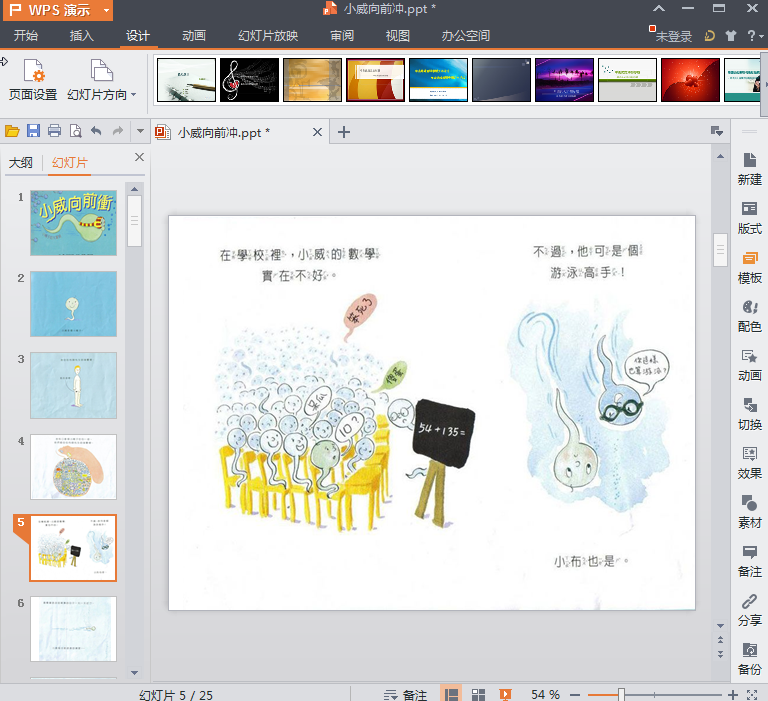Toggle the 备注 notes button in status bar
The image size is (768, 701).
[405, 694]
